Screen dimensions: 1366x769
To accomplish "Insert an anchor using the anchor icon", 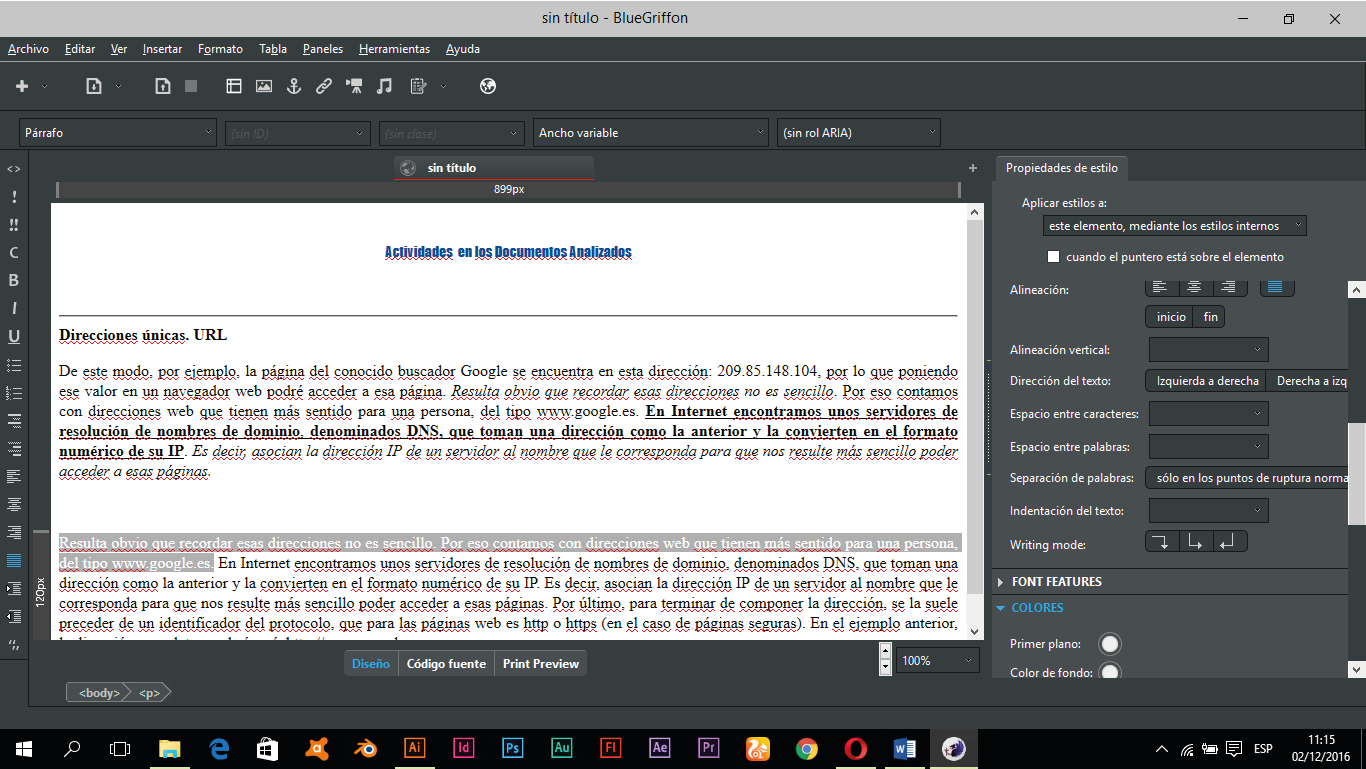I will click(294, 87).
